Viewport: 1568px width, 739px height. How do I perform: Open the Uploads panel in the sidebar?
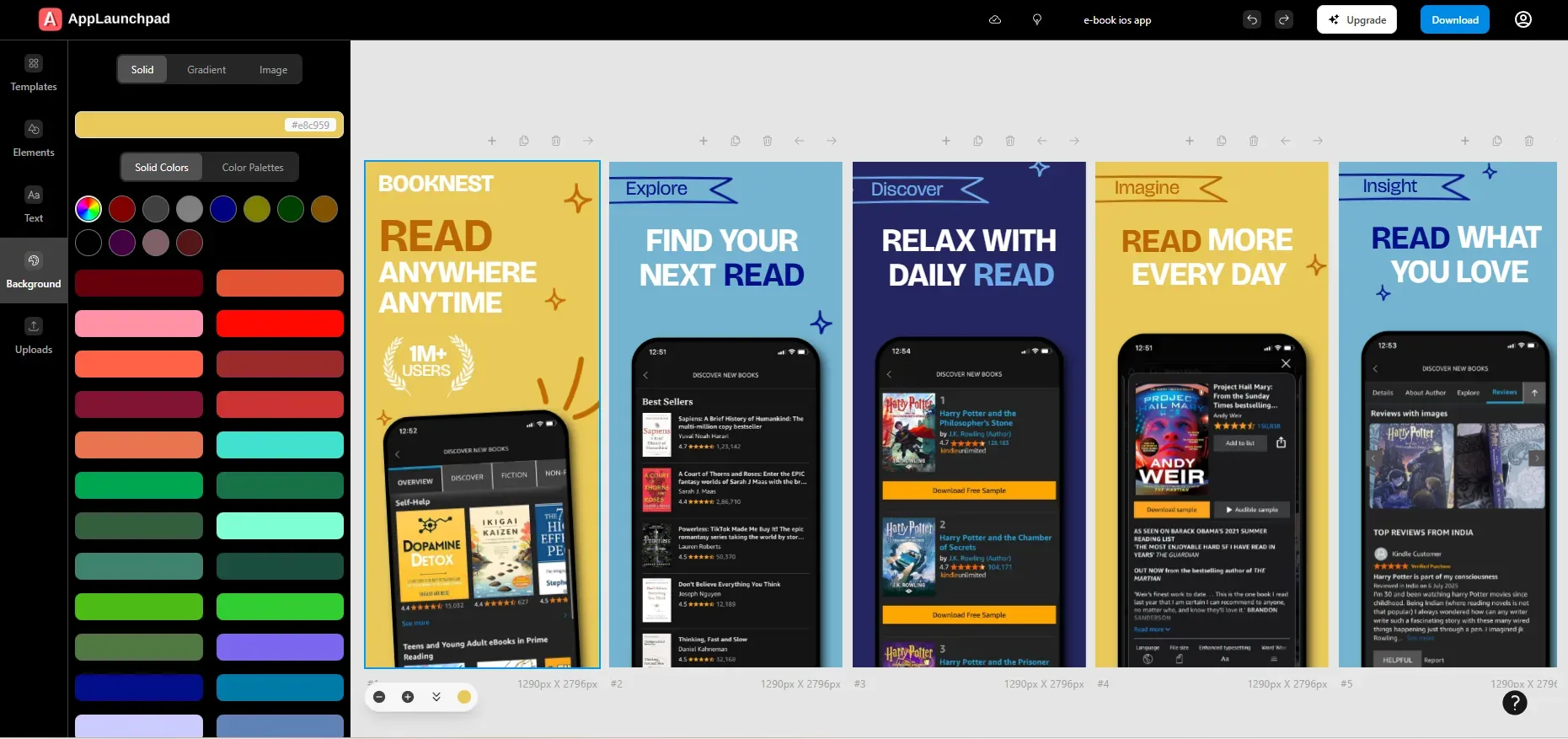[34, 337]
